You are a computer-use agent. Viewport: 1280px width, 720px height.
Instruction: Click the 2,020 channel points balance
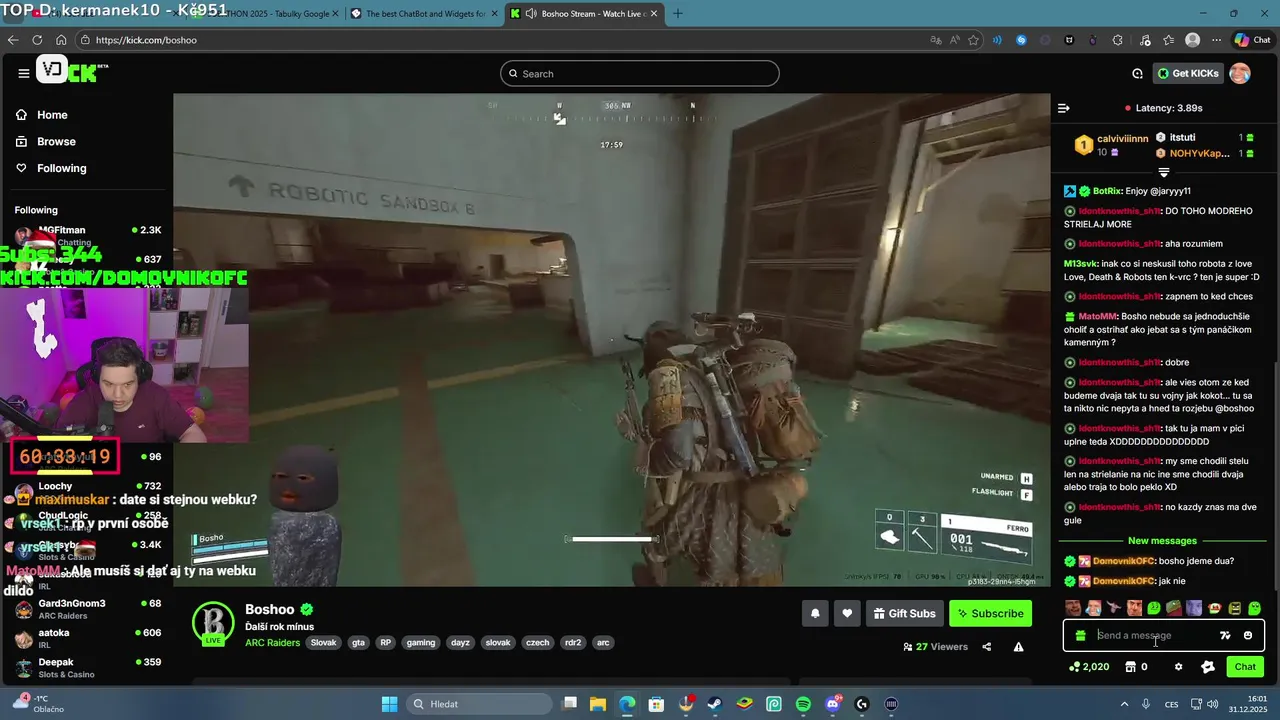pyautogui.click(x=1089, y=667)
